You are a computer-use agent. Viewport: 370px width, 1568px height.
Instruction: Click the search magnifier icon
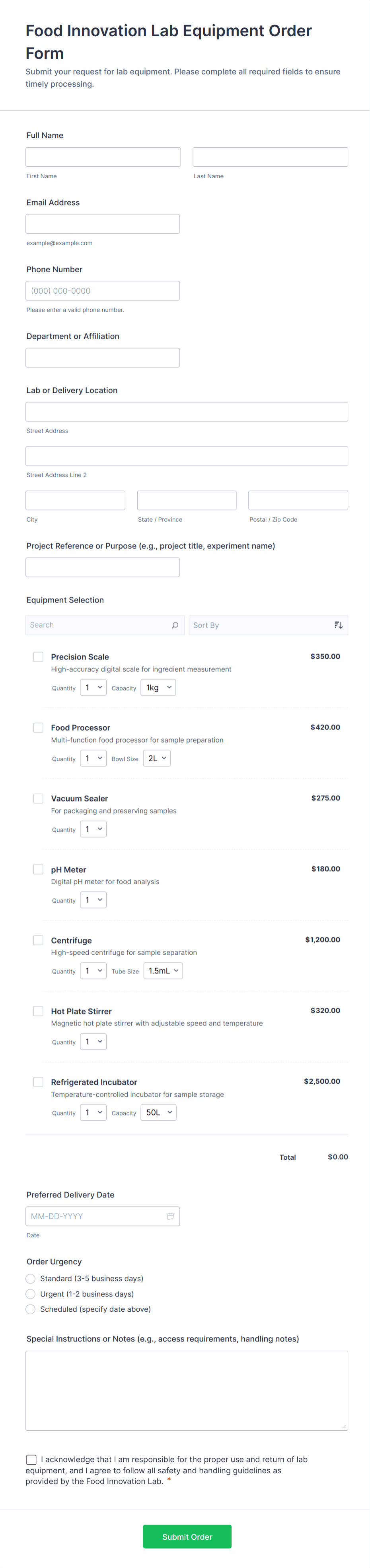[175, 624]
